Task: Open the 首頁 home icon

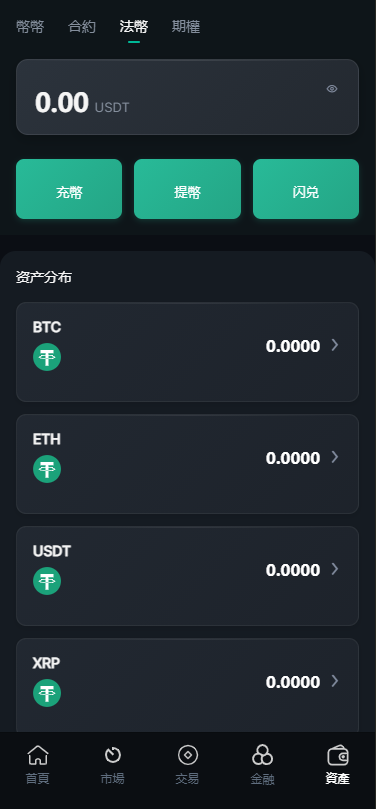Action: (x=38, y=755)
